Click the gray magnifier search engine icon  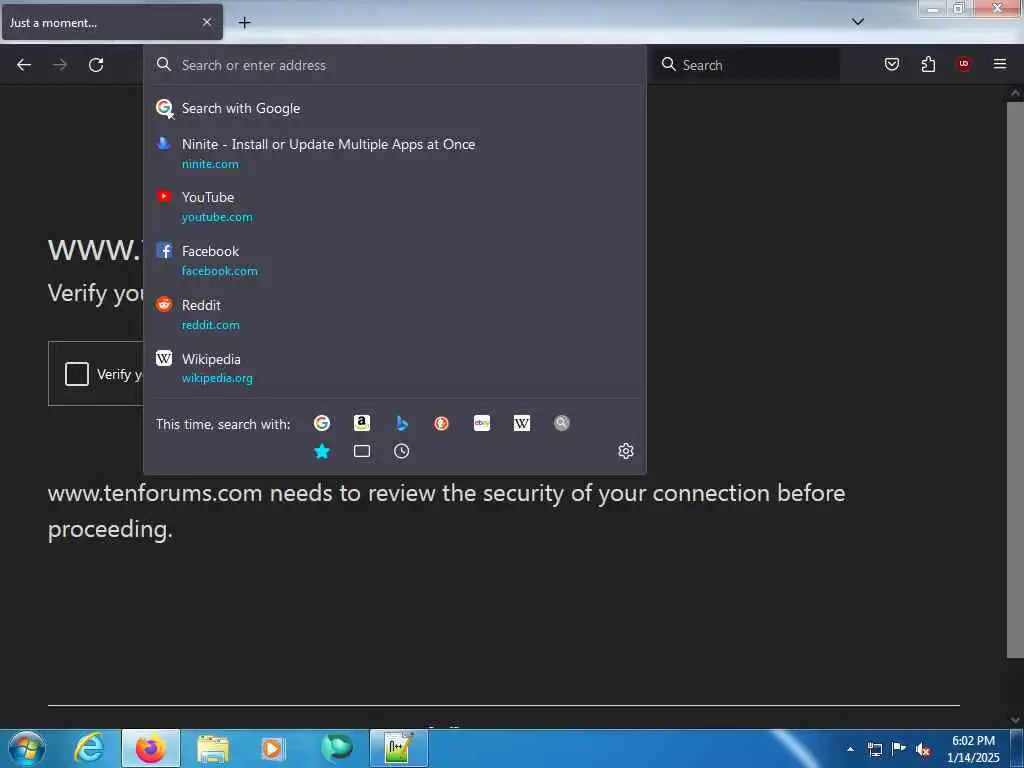[x=562, y=423]
